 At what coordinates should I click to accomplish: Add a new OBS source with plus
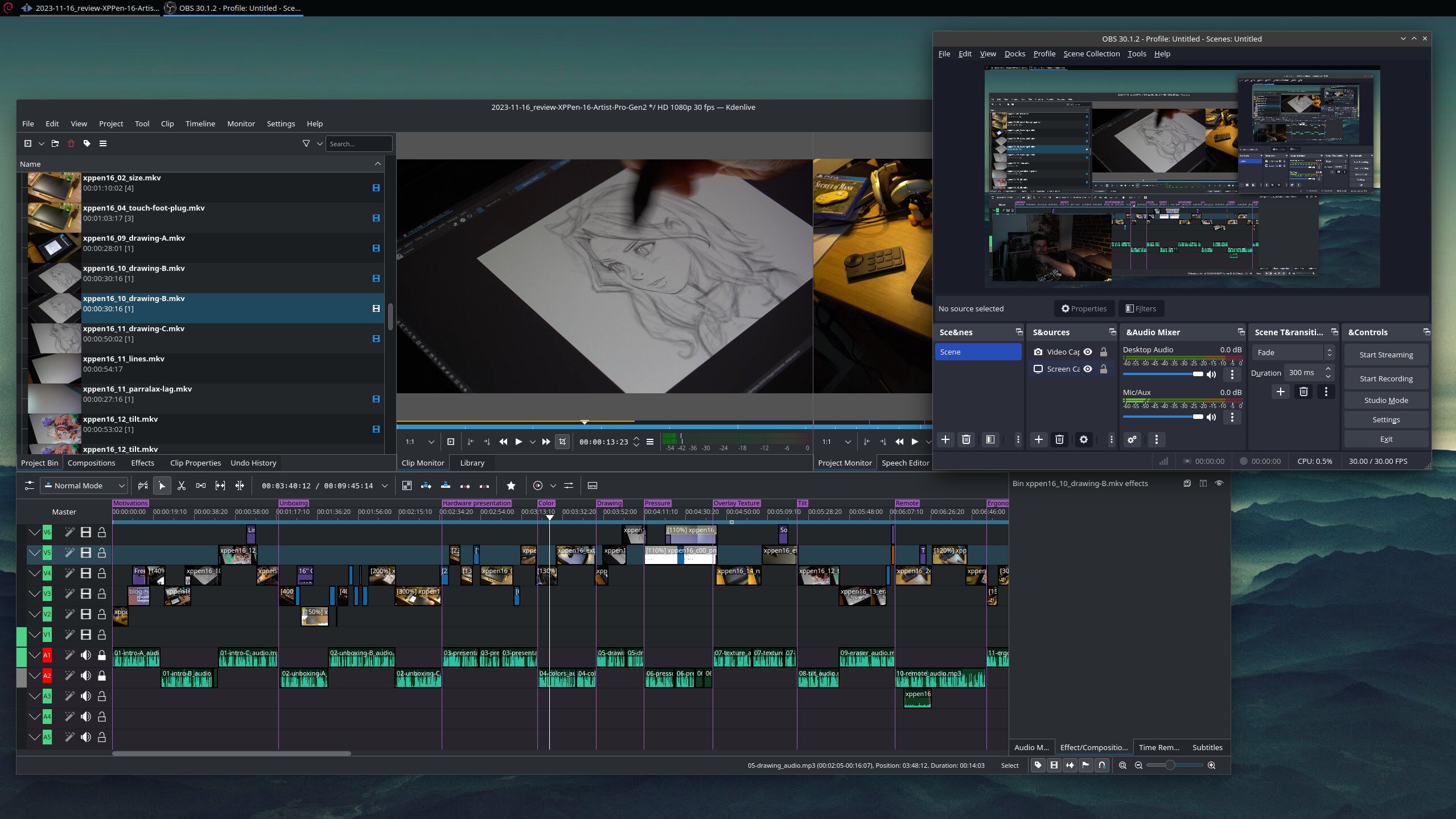[1038, 439]
